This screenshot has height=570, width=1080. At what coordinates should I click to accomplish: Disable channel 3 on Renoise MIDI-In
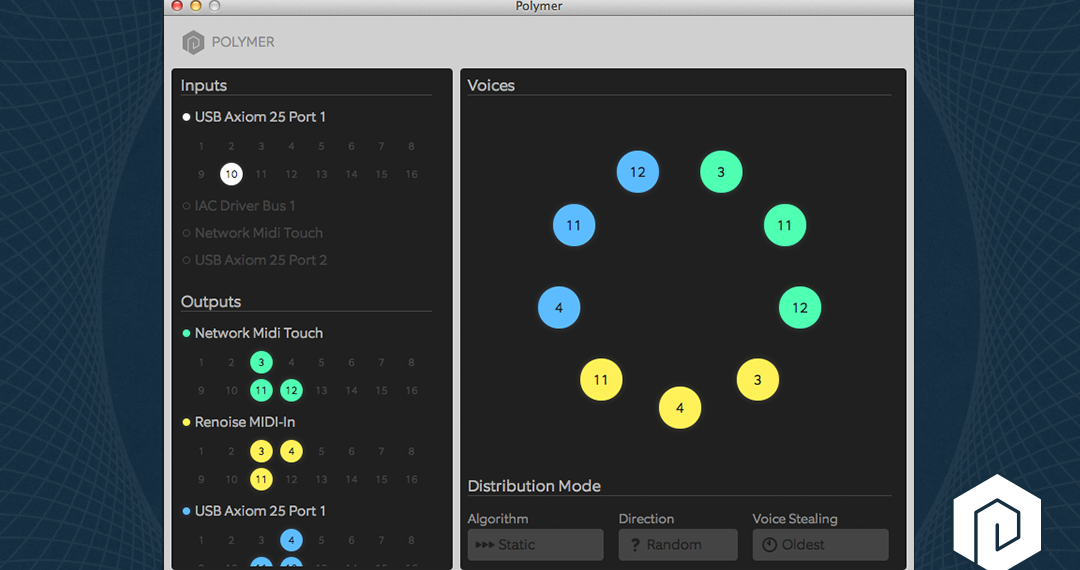[x=261, y=452]
